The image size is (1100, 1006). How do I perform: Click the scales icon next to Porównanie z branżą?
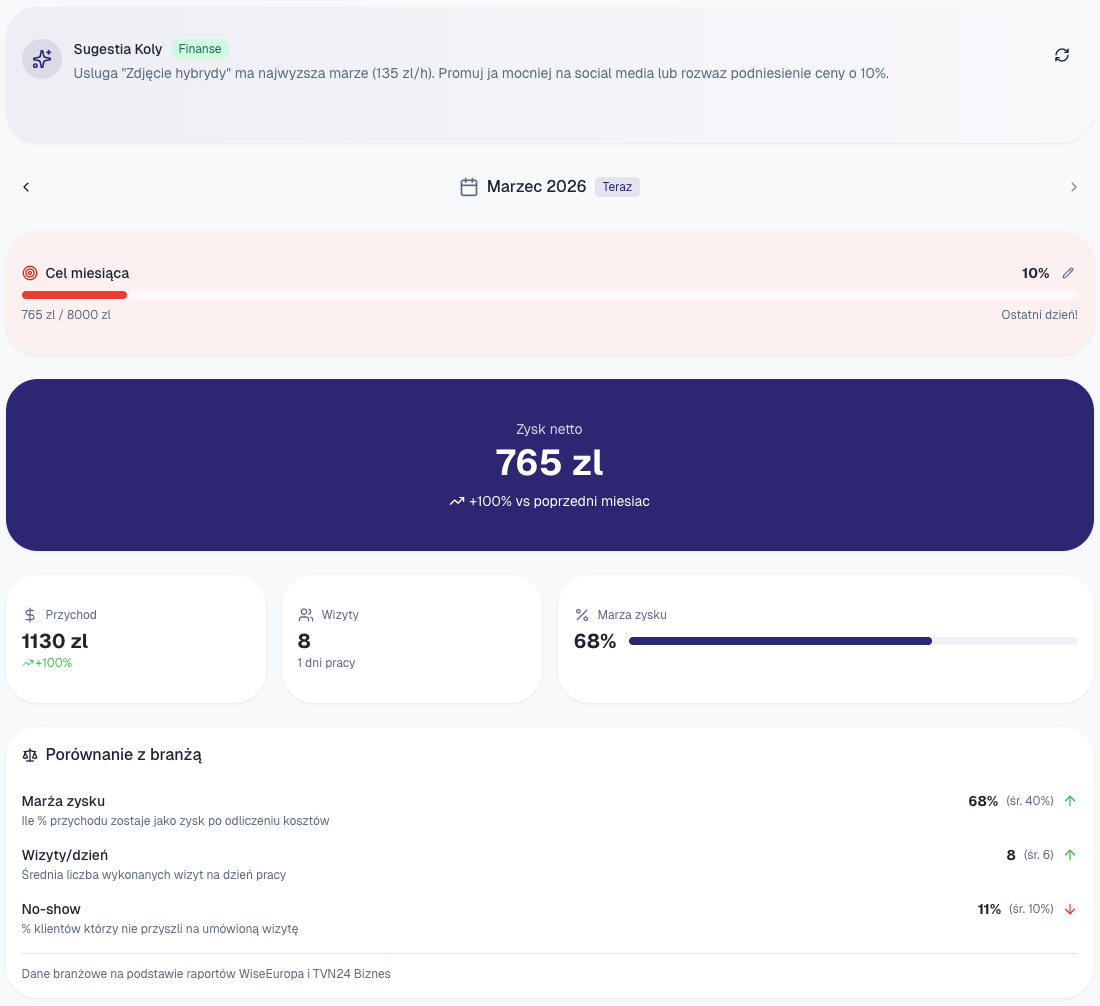(28, 754)
